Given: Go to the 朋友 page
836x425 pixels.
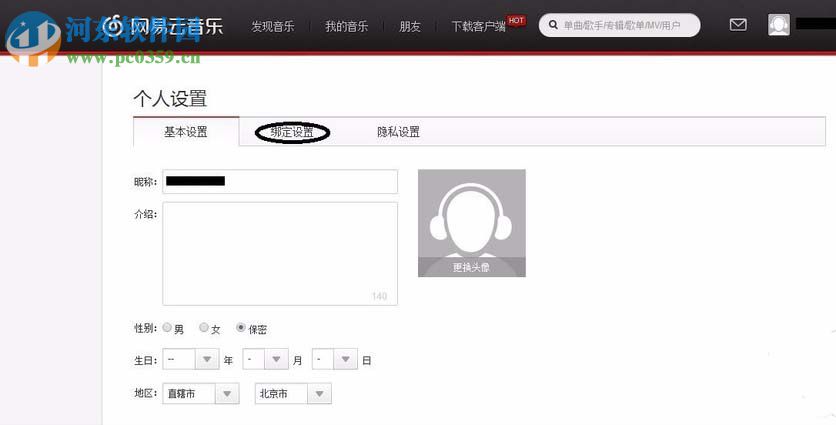Looking at the screenshot, I should point(409,26).
